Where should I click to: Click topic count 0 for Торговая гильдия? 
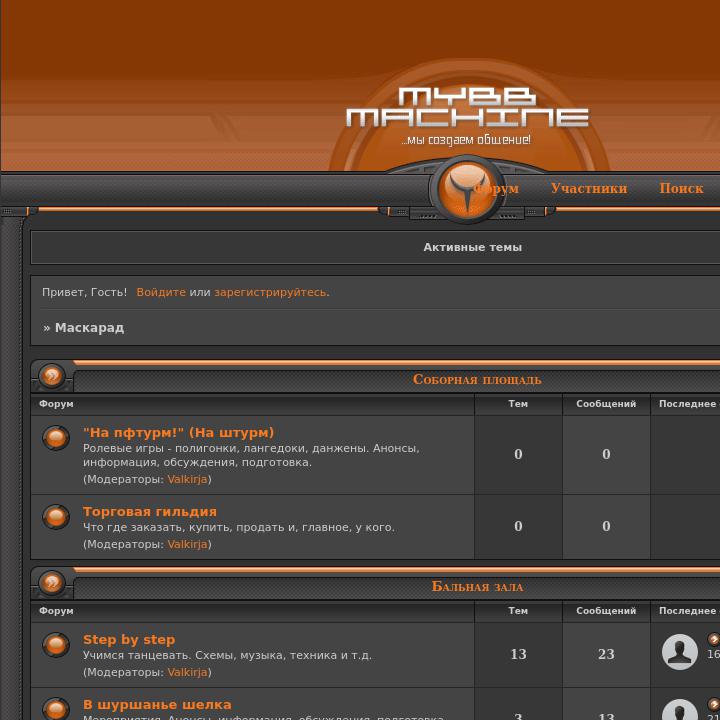(x=518, y=526)
